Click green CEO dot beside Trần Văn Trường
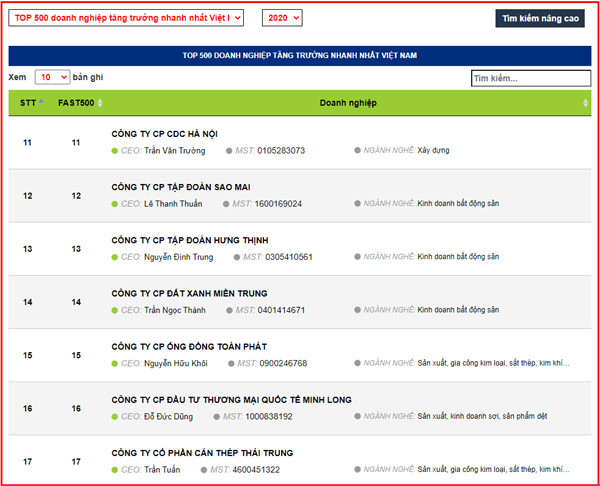This screenshot has width=600, height=486. [115, 151]
